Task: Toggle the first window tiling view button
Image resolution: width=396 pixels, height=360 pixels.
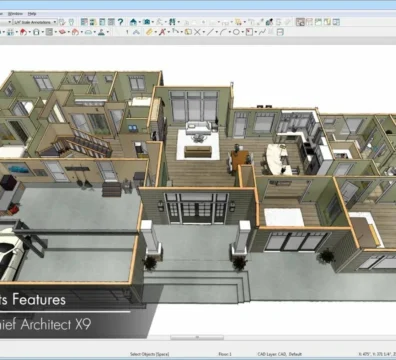Action: (300, 22)
